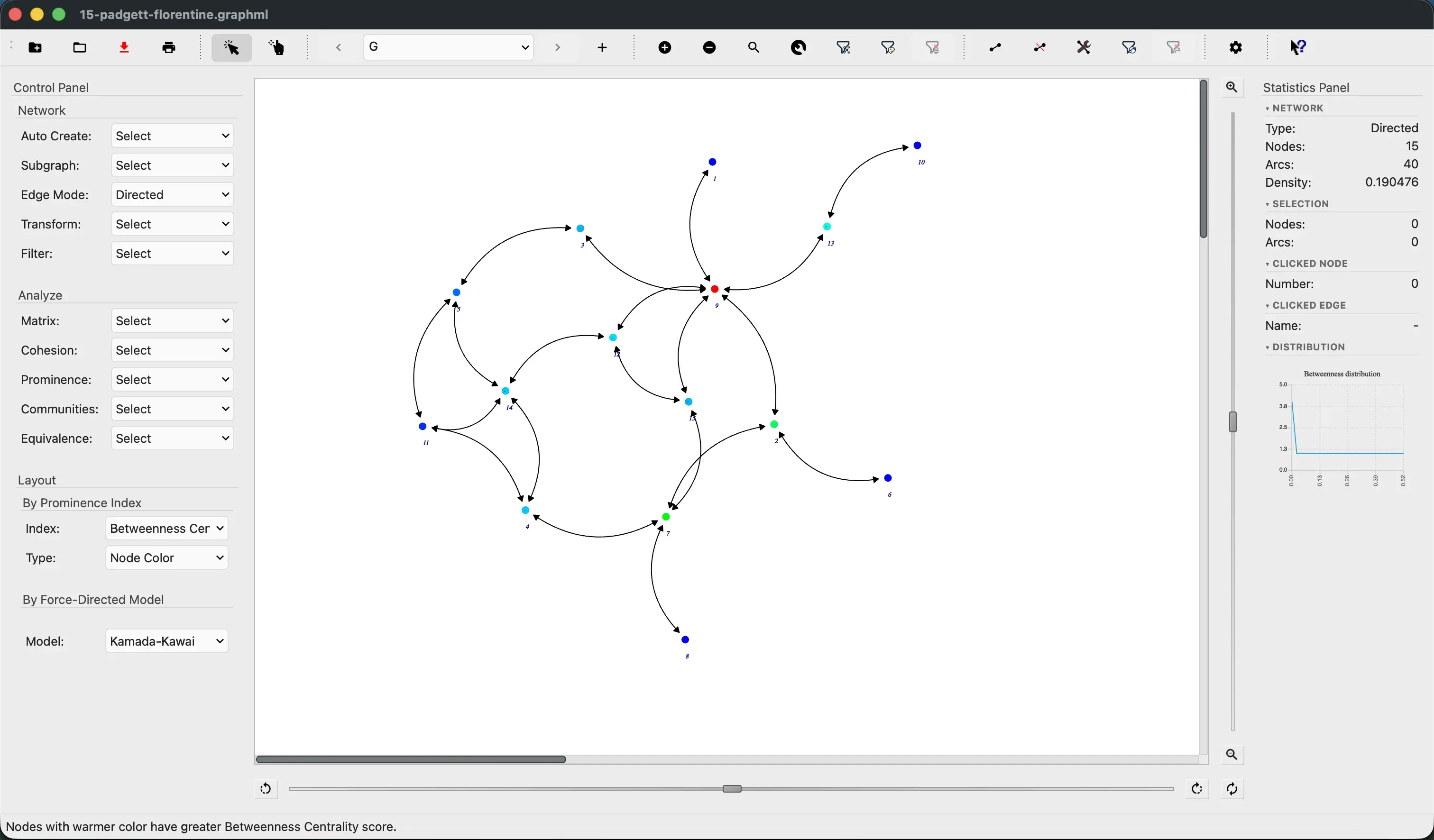Open the Communities dropdown
Screen dimensions: 1434x840
(x=173, y=409)
